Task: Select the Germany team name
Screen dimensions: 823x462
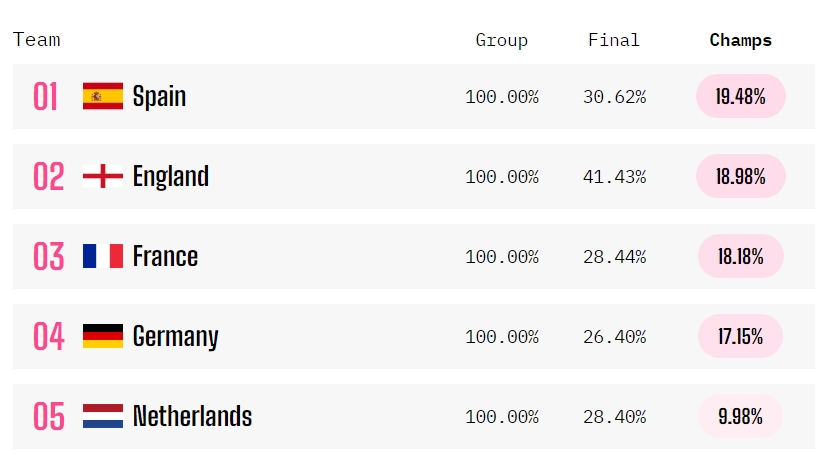Action: (175, 337)
